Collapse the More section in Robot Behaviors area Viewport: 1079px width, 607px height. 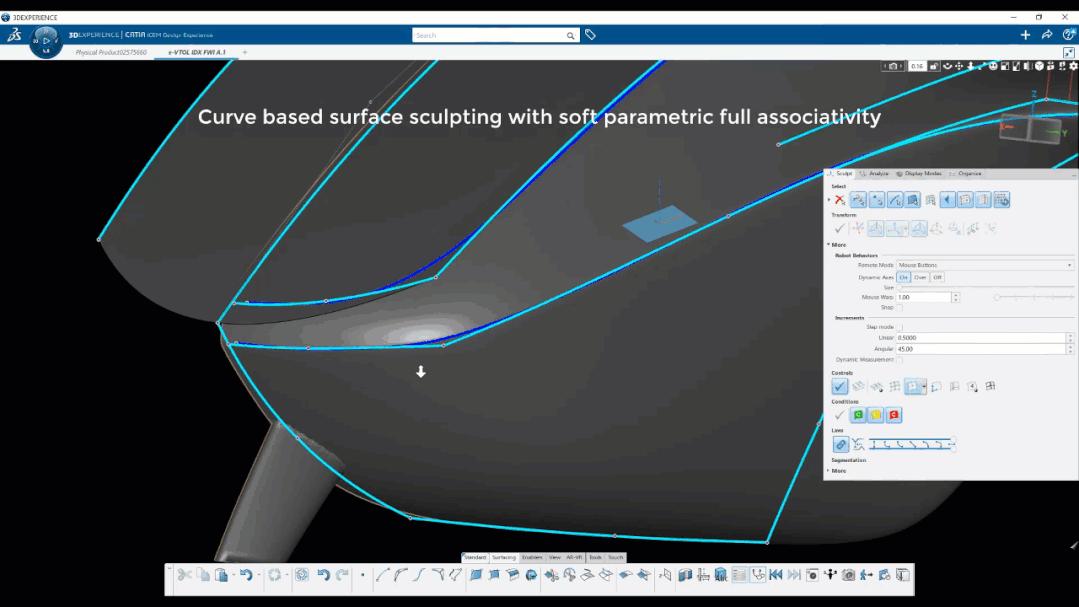tap(839, 244)
